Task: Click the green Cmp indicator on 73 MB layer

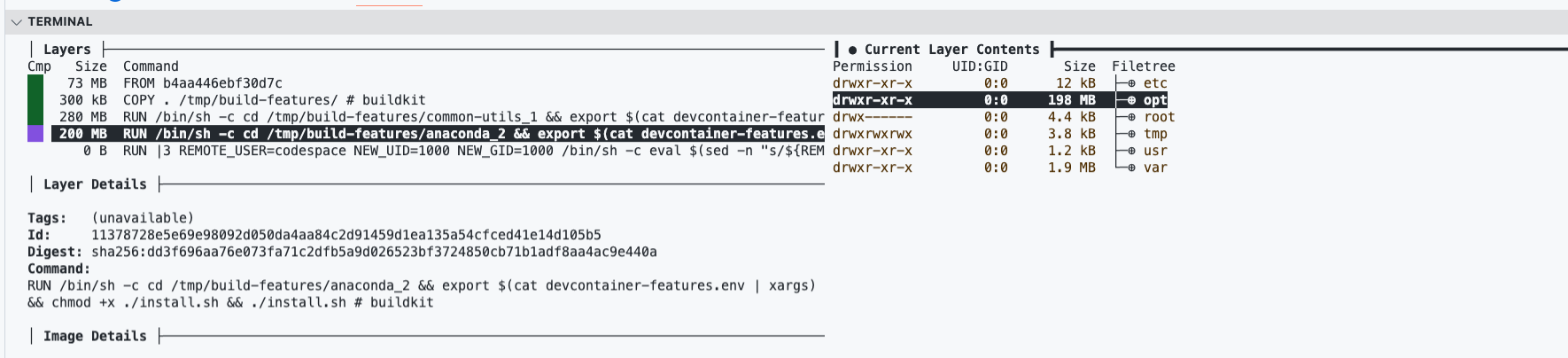Action: [35, 83]
